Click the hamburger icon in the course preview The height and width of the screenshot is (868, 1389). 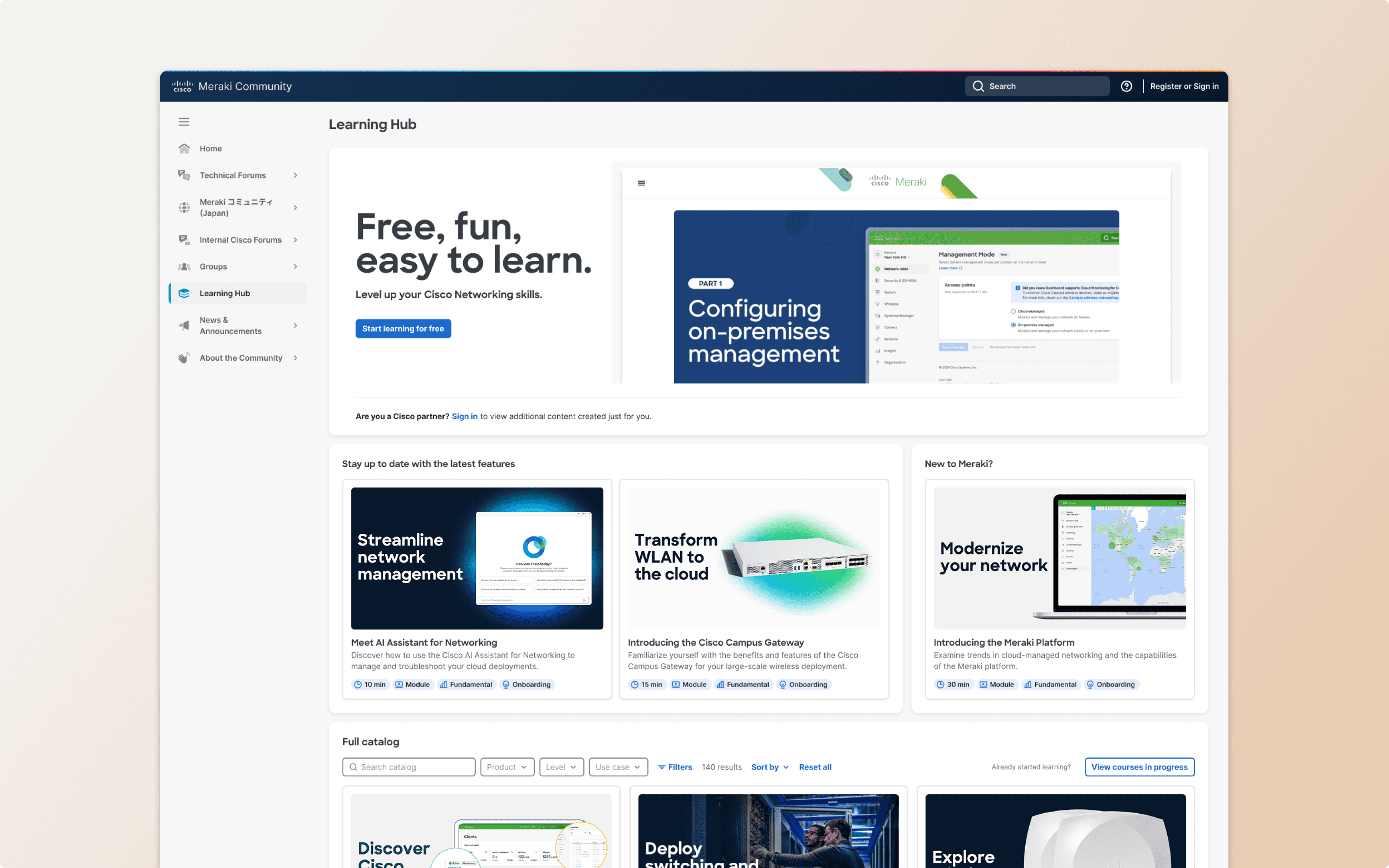(641, 183)
